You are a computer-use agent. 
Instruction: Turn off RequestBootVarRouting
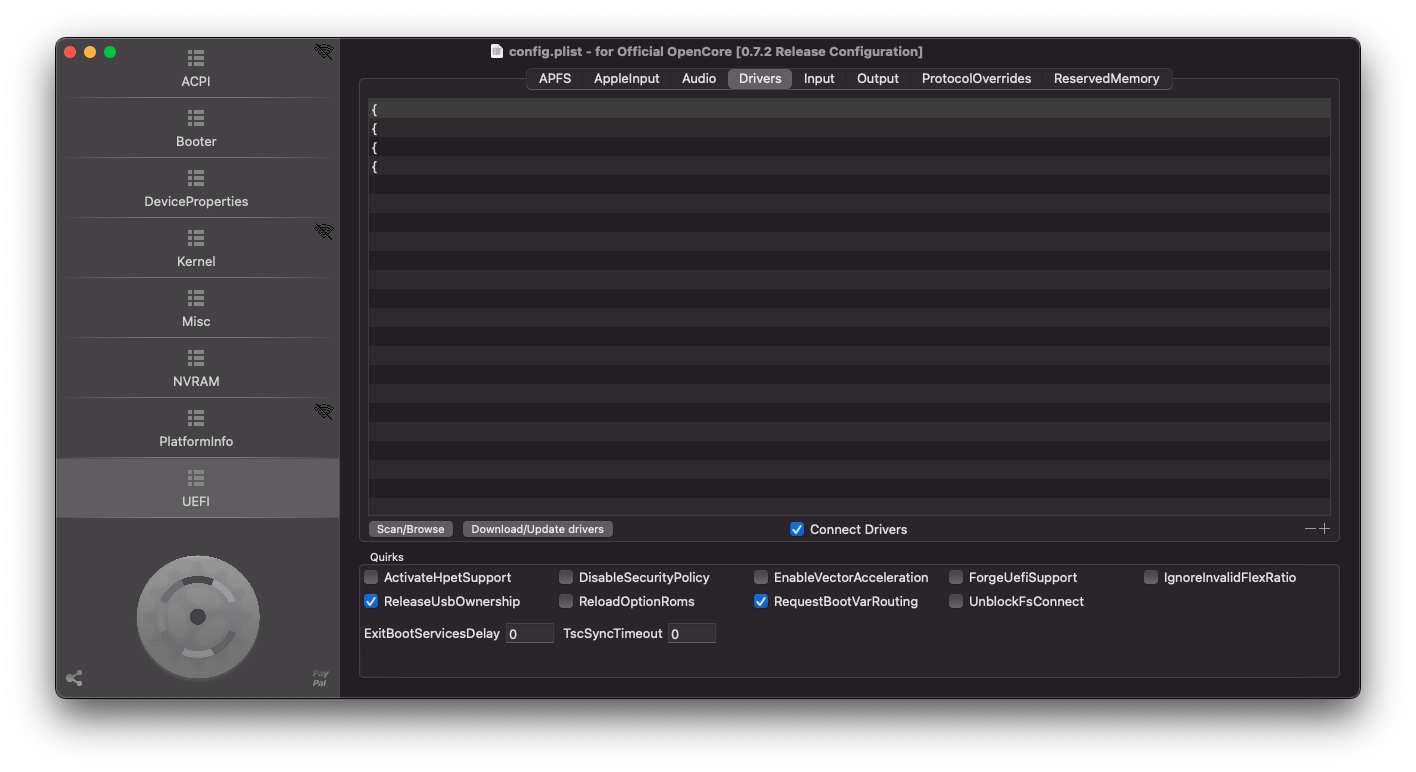point(761,601)
